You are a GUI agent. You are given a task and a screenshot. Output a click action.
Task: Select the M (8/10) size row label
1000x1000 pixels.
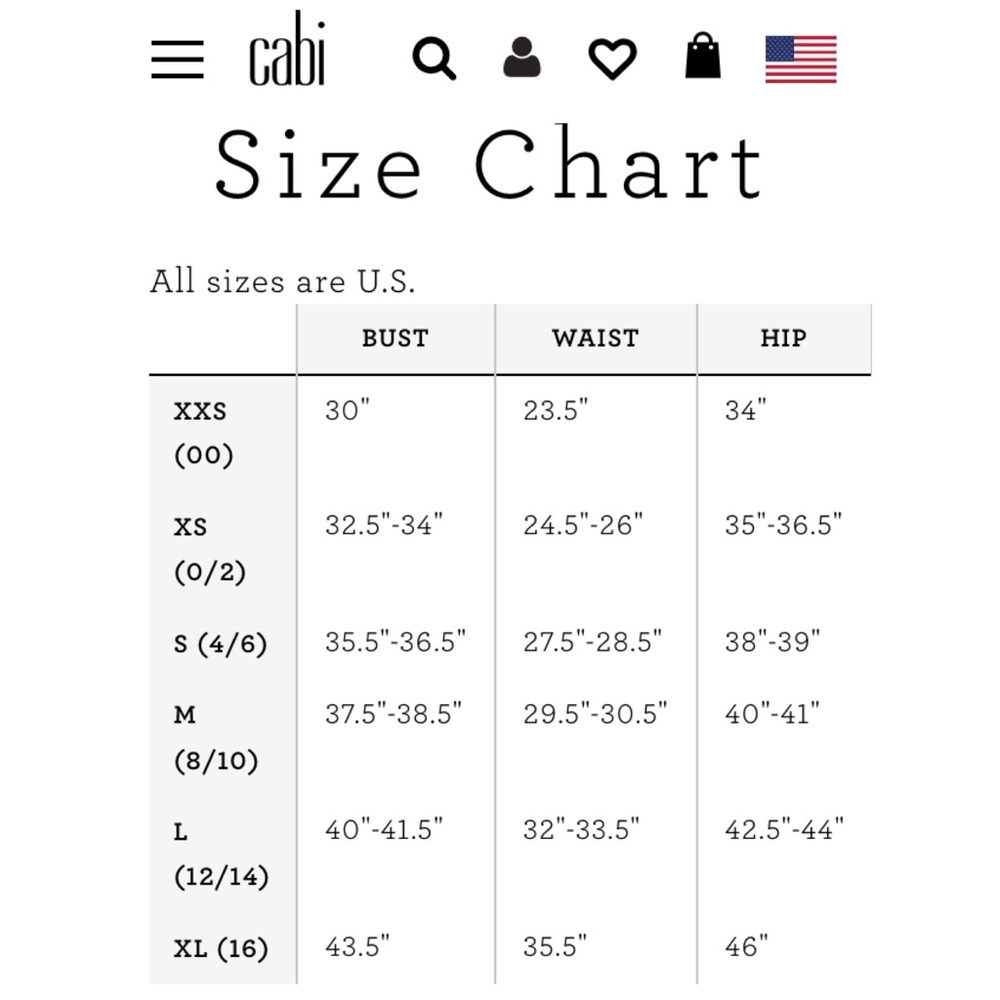tap(215, 738)
